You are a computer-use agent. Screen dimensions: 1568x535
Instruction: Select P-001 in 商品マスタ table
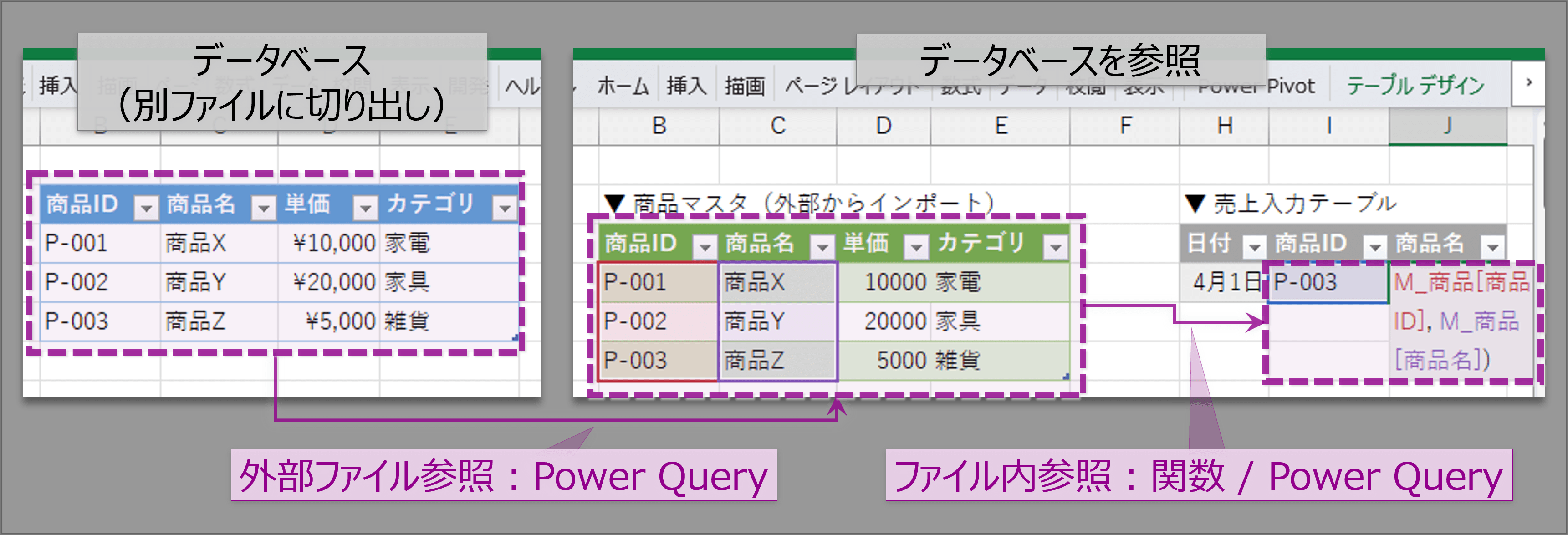point(659,282)
